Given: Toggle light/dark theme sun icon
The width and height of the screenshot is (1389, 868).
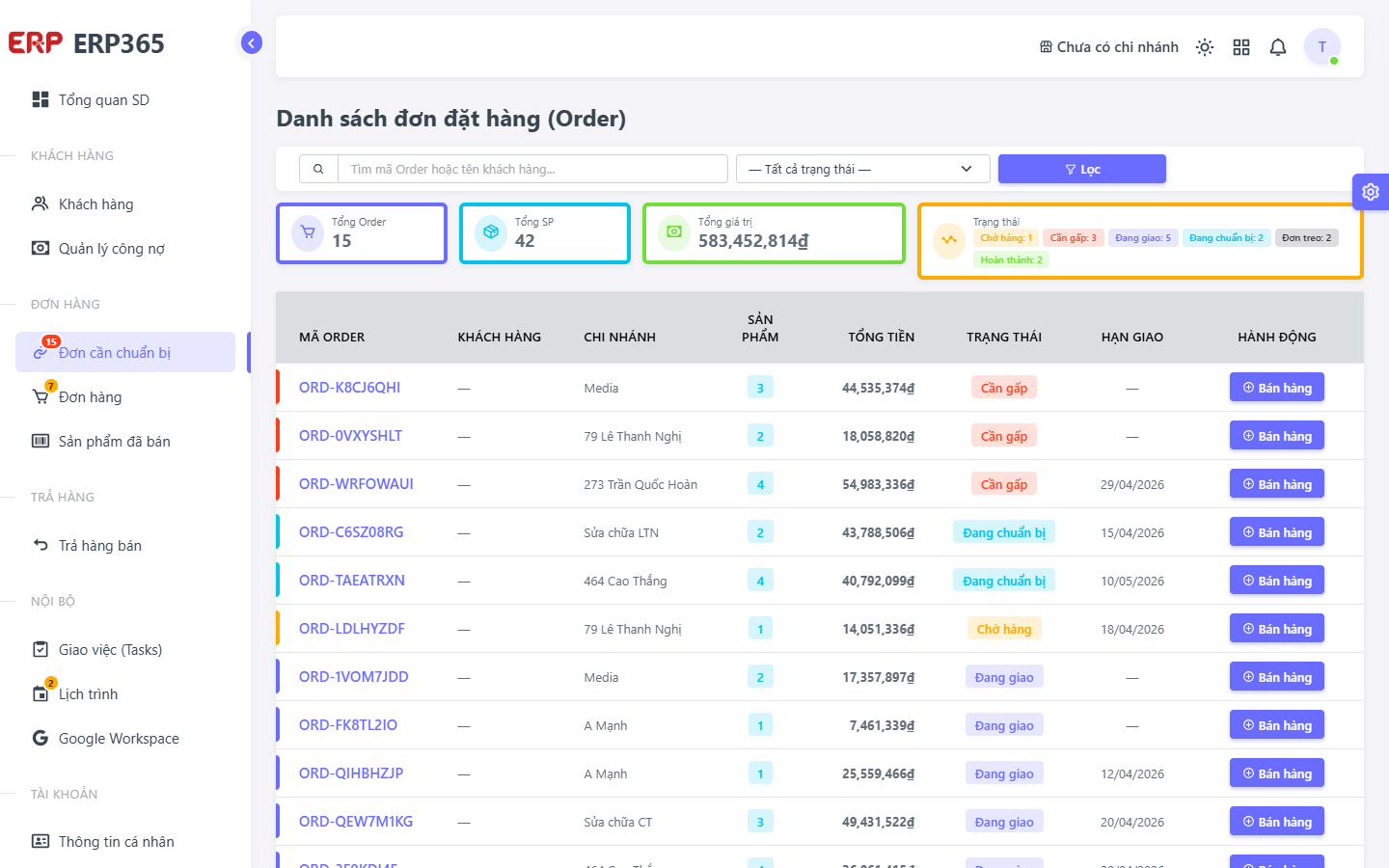Looking at the screenshot, I should coord(1205,47).
